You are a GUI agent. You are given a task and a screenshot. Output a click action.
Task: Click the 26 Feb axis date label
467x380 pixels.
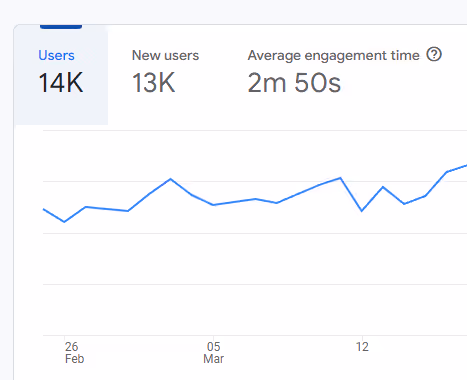[74, 353]
